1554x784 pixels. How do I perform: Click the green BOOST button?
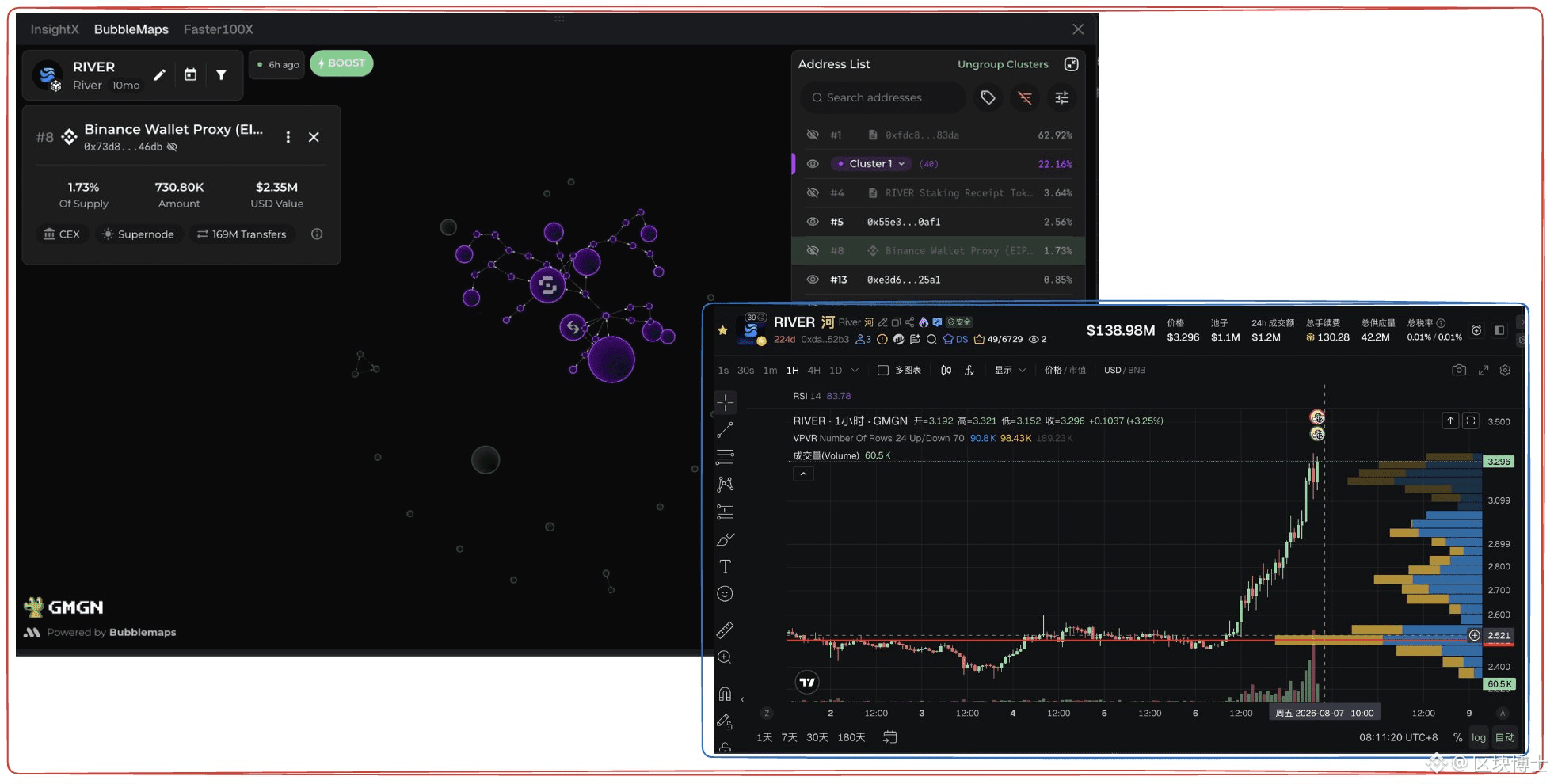click(341, 63)
